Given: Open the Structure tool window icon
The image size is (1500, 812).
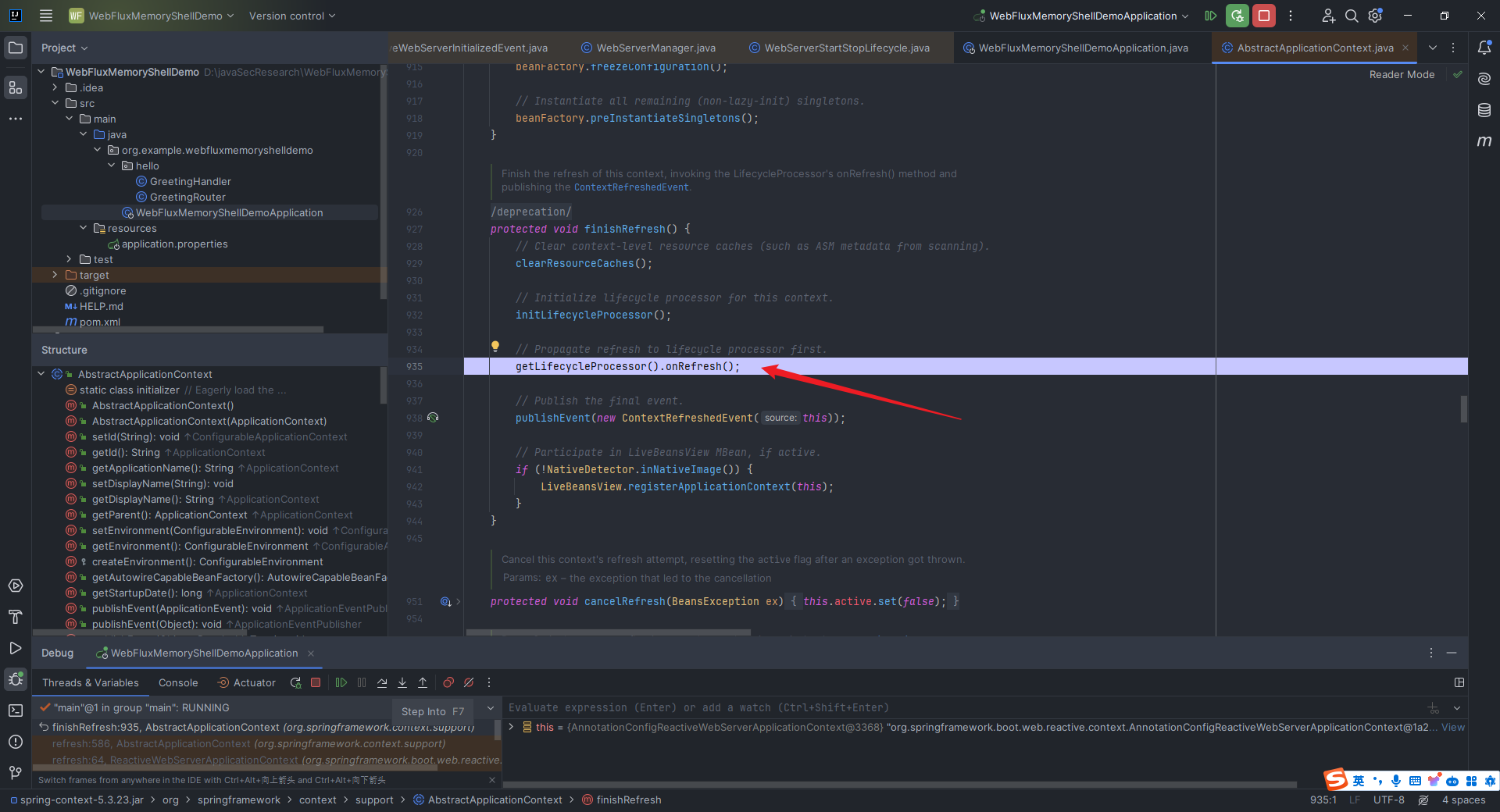Looking at the screenshot, I should coord(16,87).
